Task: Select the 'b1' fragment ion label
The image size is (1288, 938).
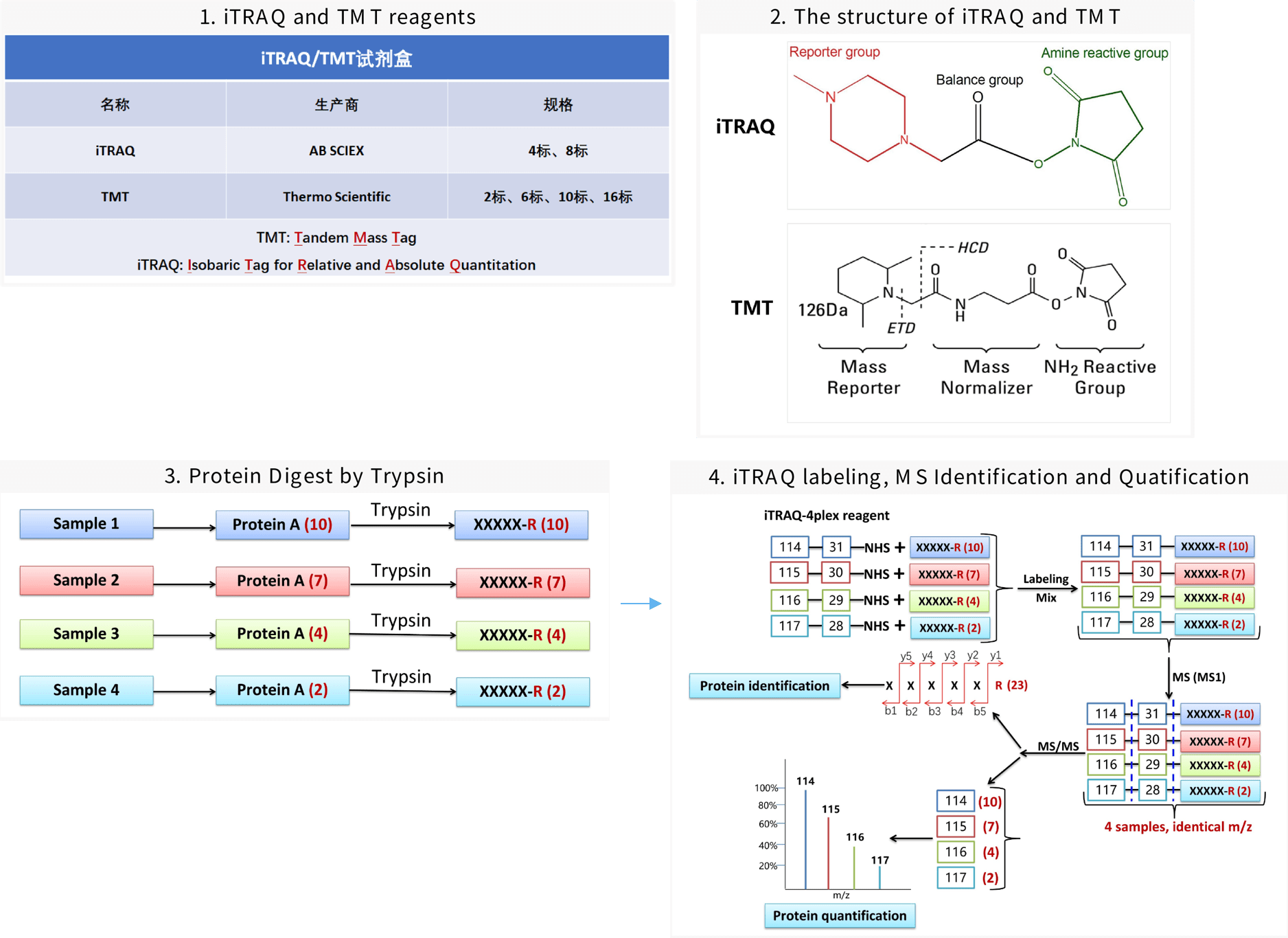Action: pos(890,711)
